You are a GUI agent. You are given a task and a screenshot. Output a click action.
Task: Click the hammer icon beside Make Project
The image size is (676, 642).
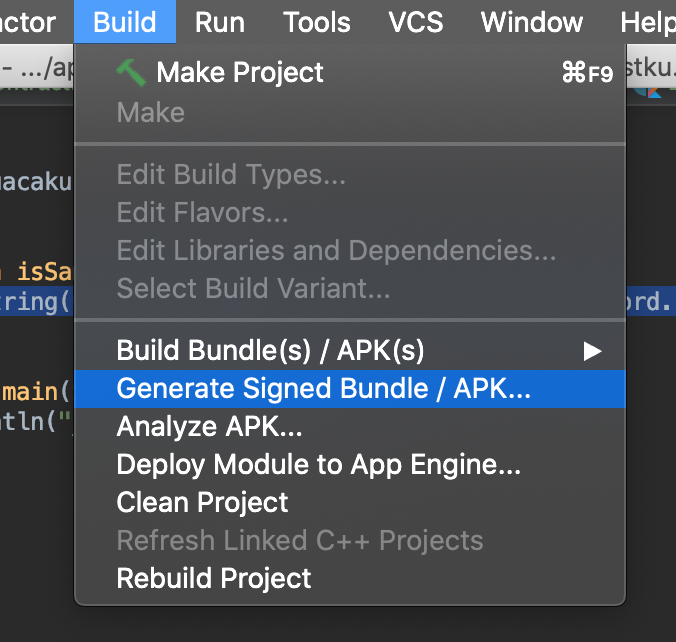[x=131, y=72]
